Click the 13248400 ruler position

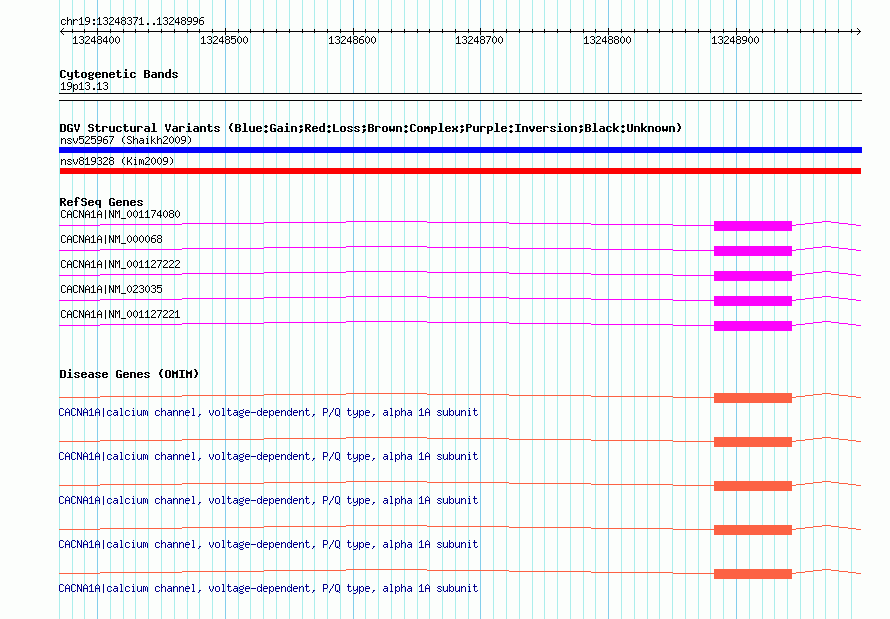coord(96,40)
